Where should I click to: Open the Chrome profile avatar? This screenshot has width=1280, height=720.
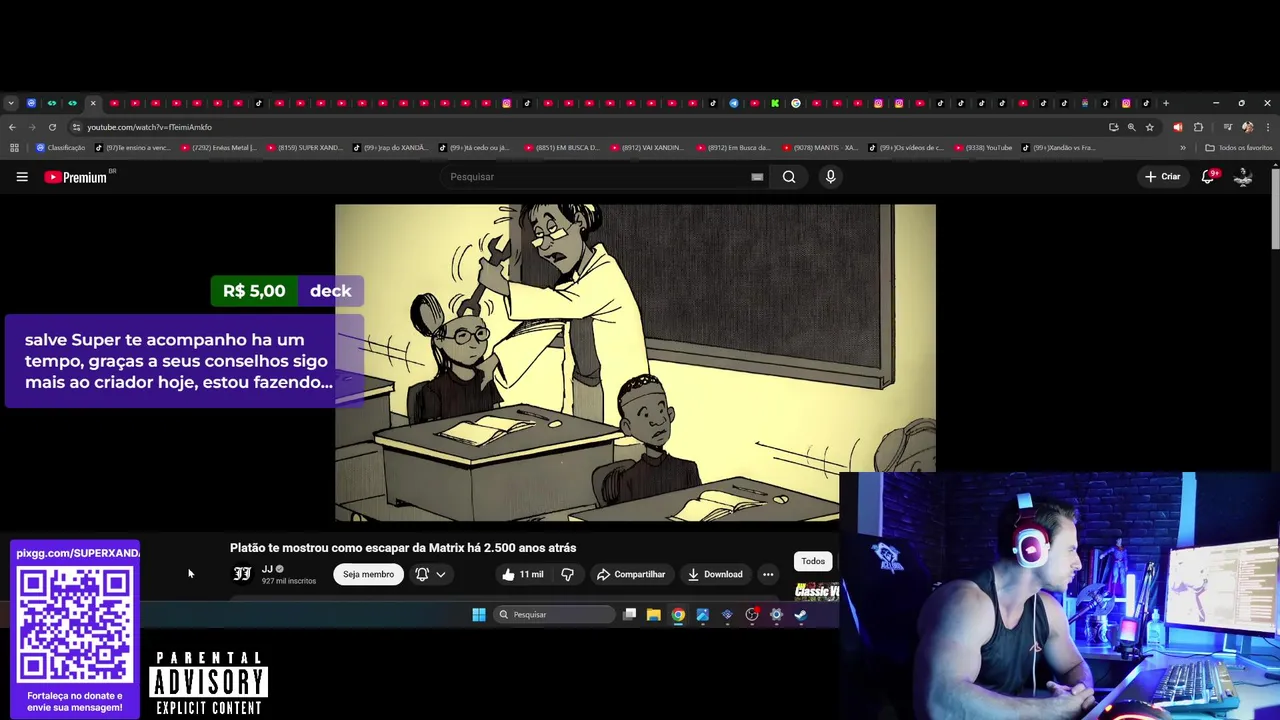pos(1247,127)
